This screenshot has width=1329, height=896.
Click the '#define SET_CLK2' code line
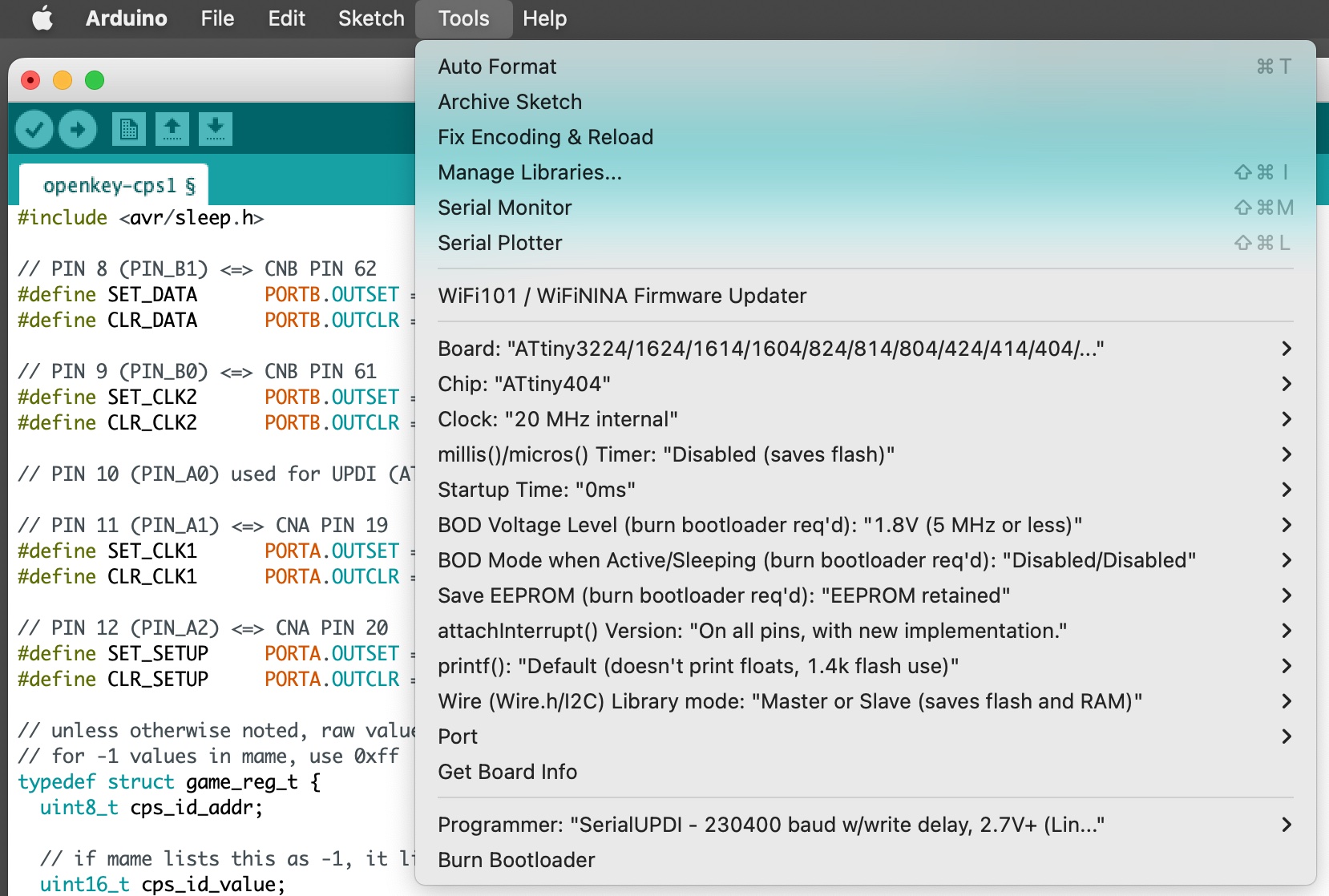216,398
